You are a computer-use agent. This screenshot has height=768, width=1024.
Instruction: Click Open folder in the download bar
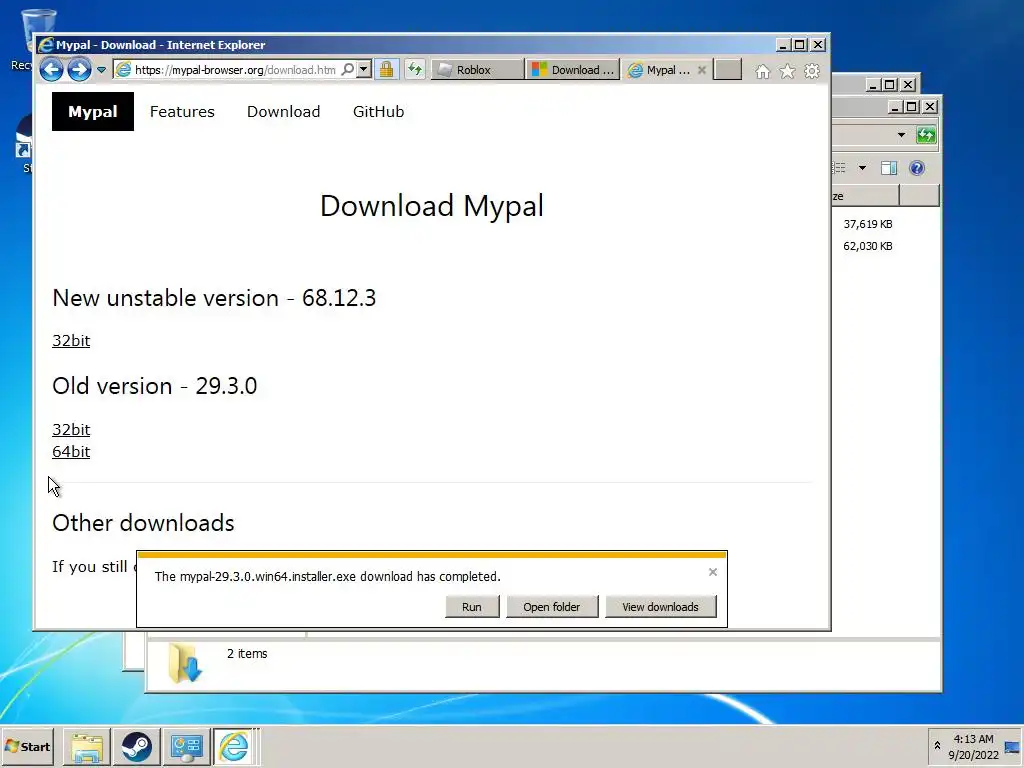[551, 607]
